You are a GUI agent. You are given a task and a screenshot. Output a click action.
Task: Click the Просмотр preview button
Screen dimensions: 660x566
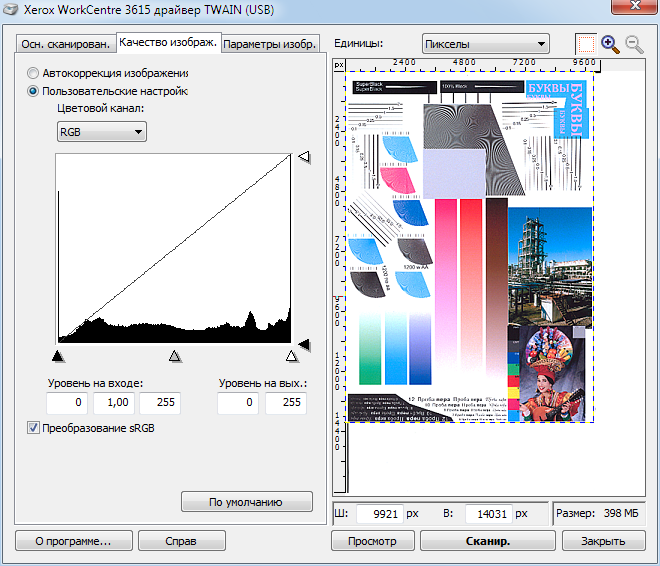[373, 541]
